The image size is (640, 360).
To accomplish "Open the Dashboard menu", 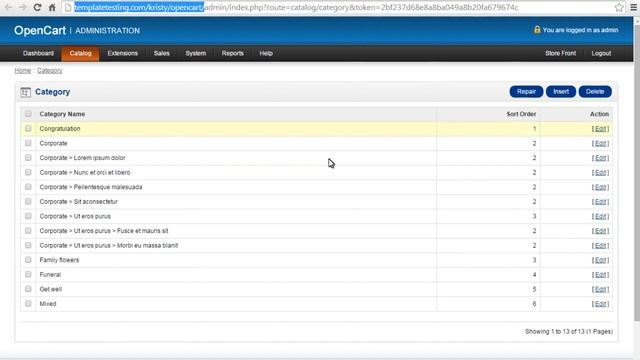I will coord(38,53).
